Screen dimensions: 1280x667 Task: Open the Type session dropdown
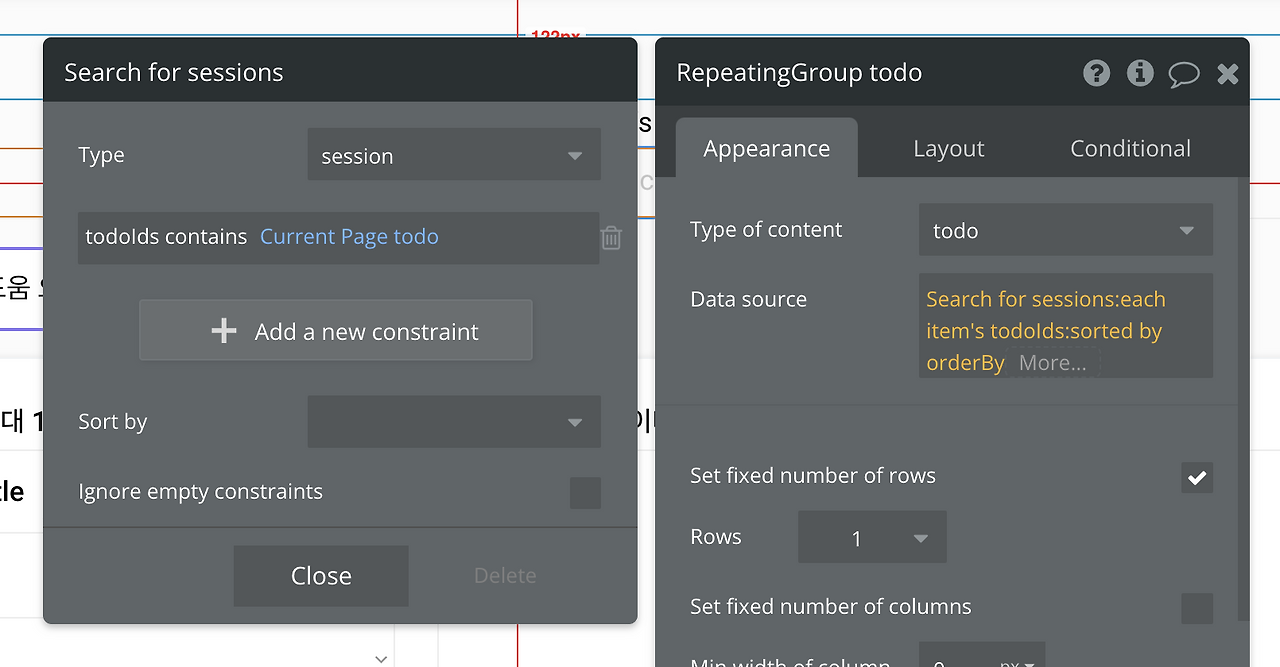(x=454, y=155)
